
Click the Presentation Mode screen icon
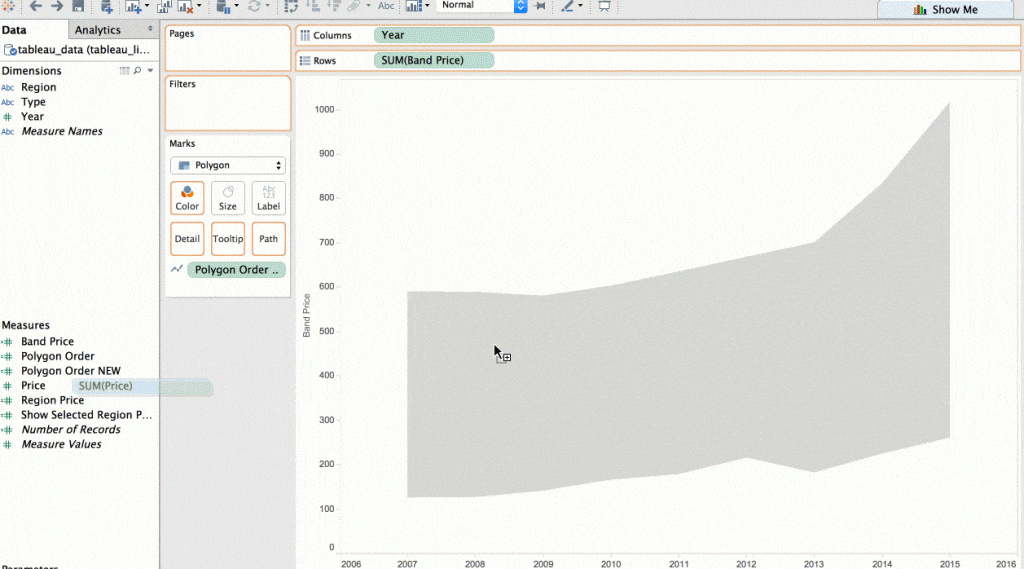pyautogui.click(x=604, y=7)
